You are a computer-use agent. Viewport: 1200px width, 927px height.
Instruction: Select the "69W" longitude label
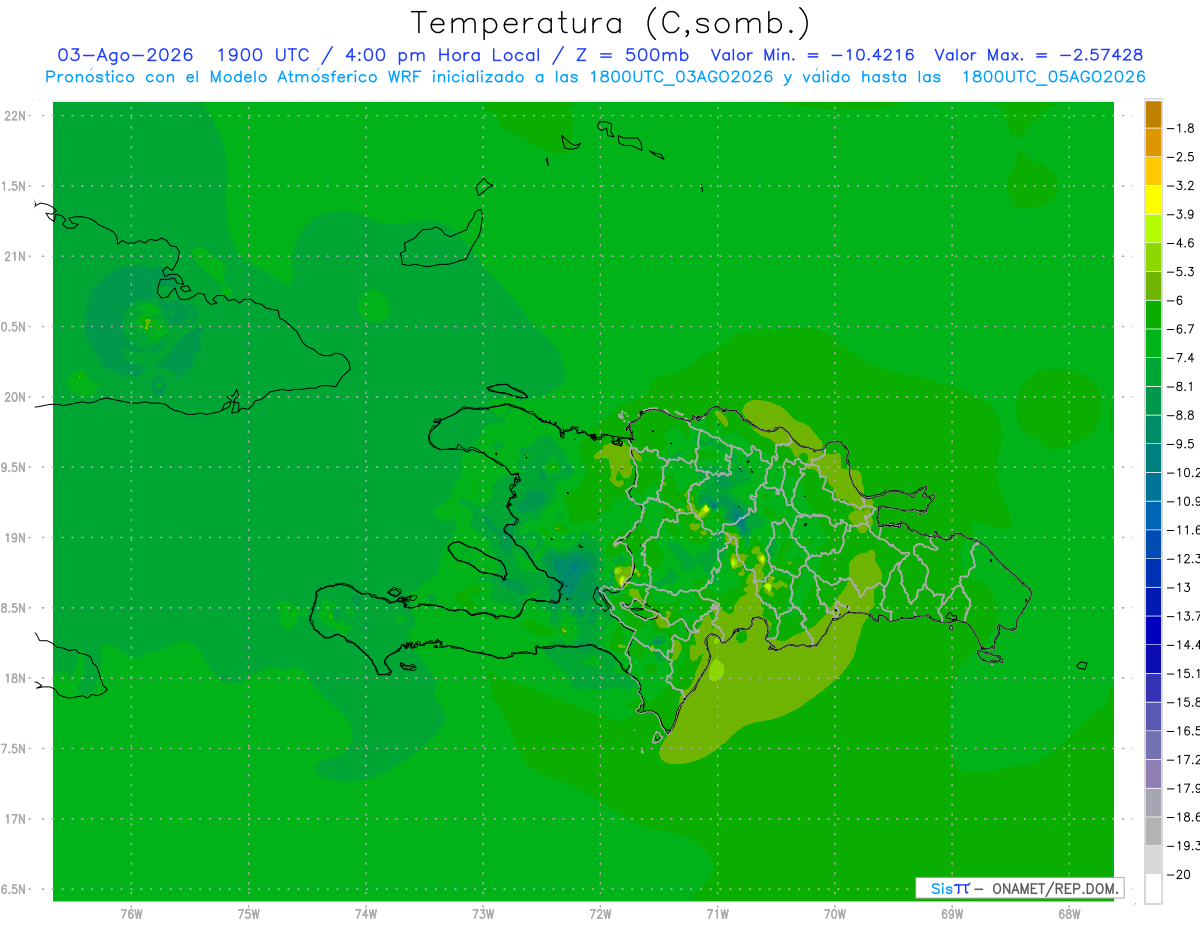tap(952, 914)
